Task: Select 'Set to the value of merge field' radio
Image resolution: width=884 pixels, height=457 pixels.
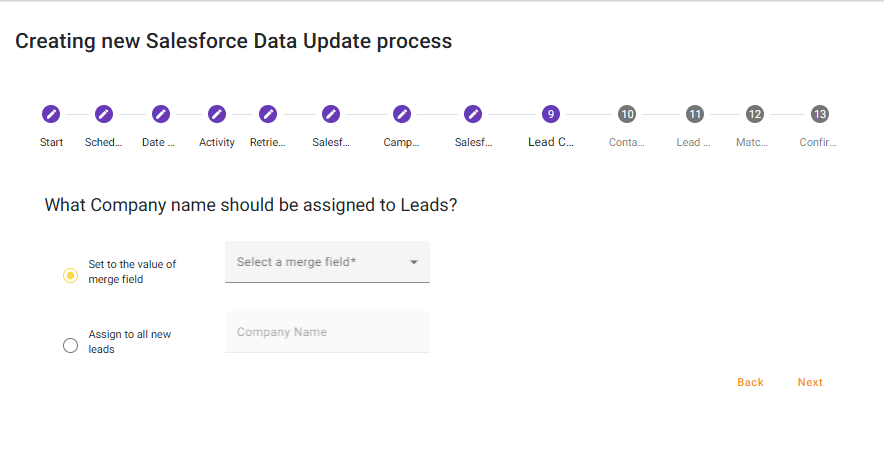Action: click(70, 275)
